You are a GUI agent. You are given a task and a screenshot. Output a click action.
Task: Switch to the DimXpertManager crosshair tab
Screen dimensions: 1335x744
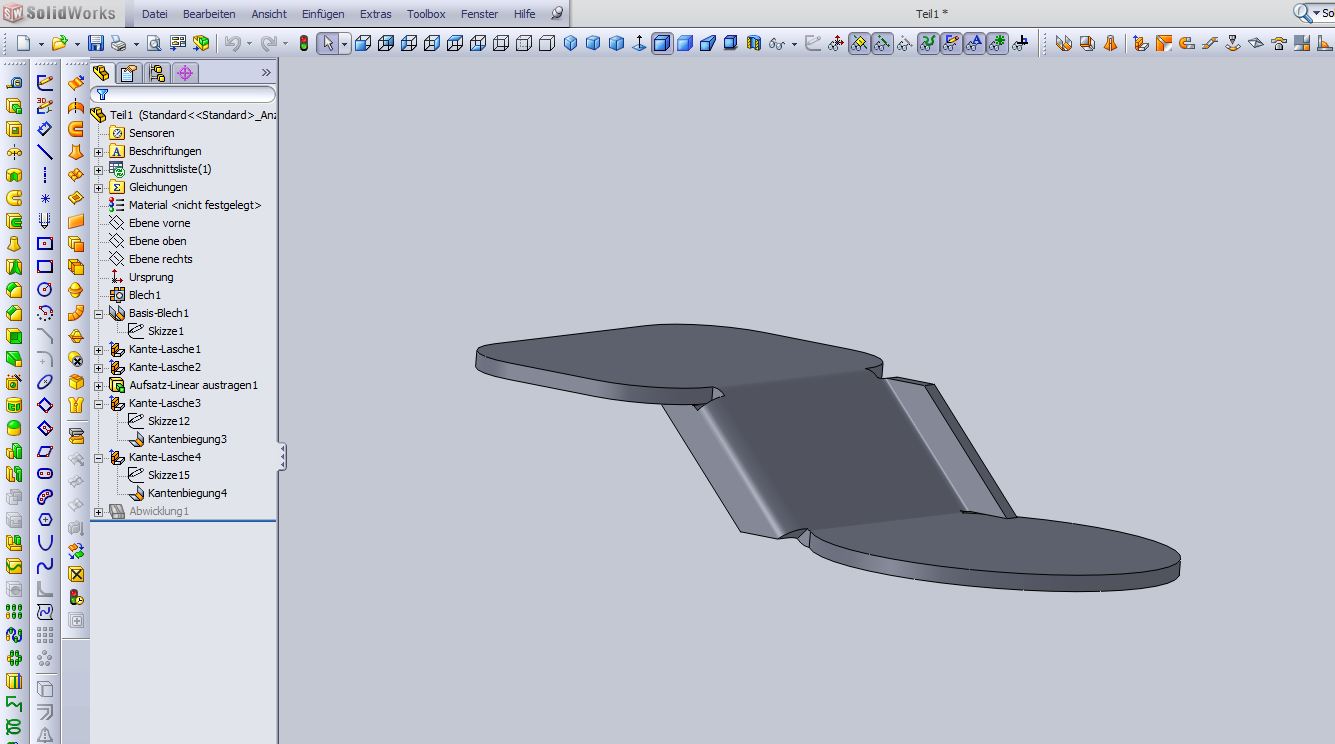coord(185,73)
